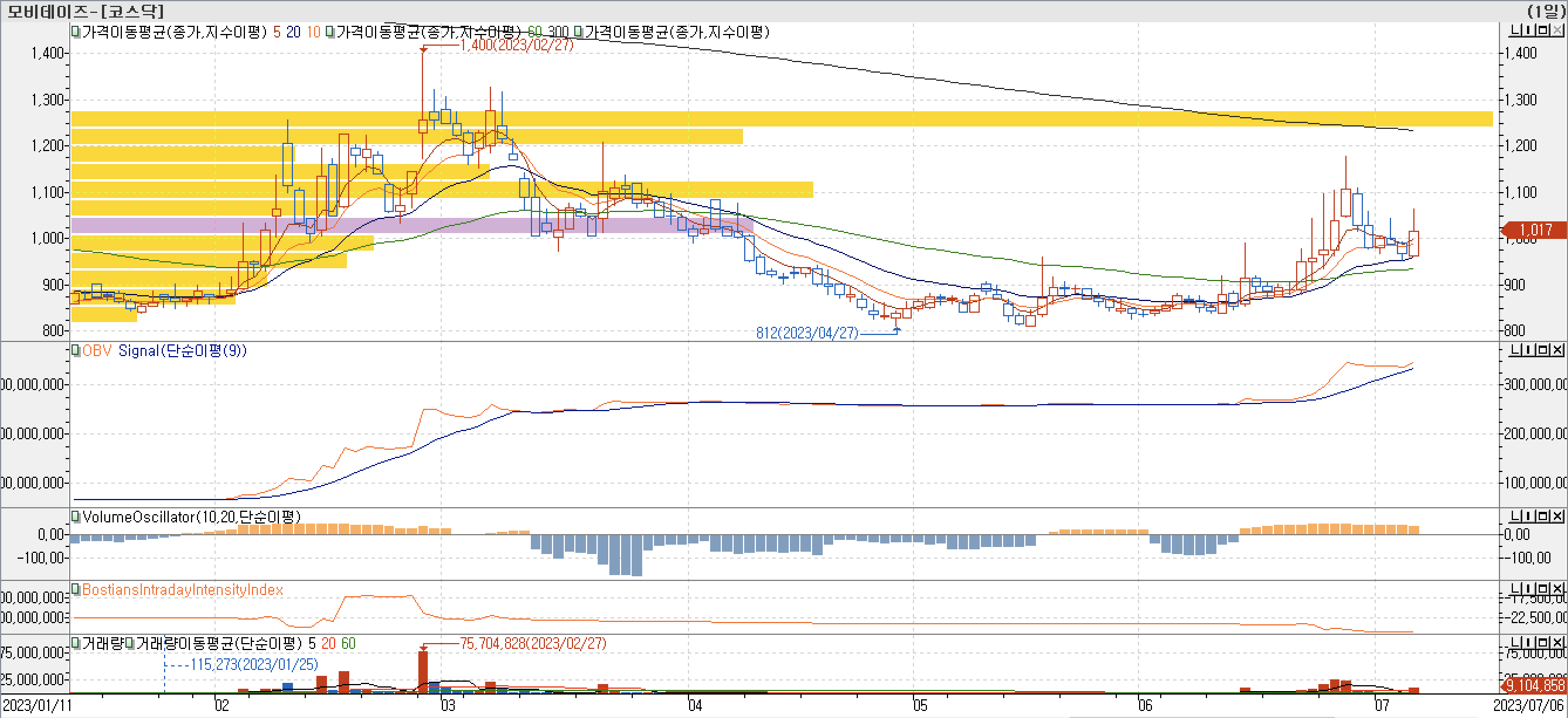Maximize the price chart panel
This screenshot has width=1568, height=718.
tap(1543, 30)
